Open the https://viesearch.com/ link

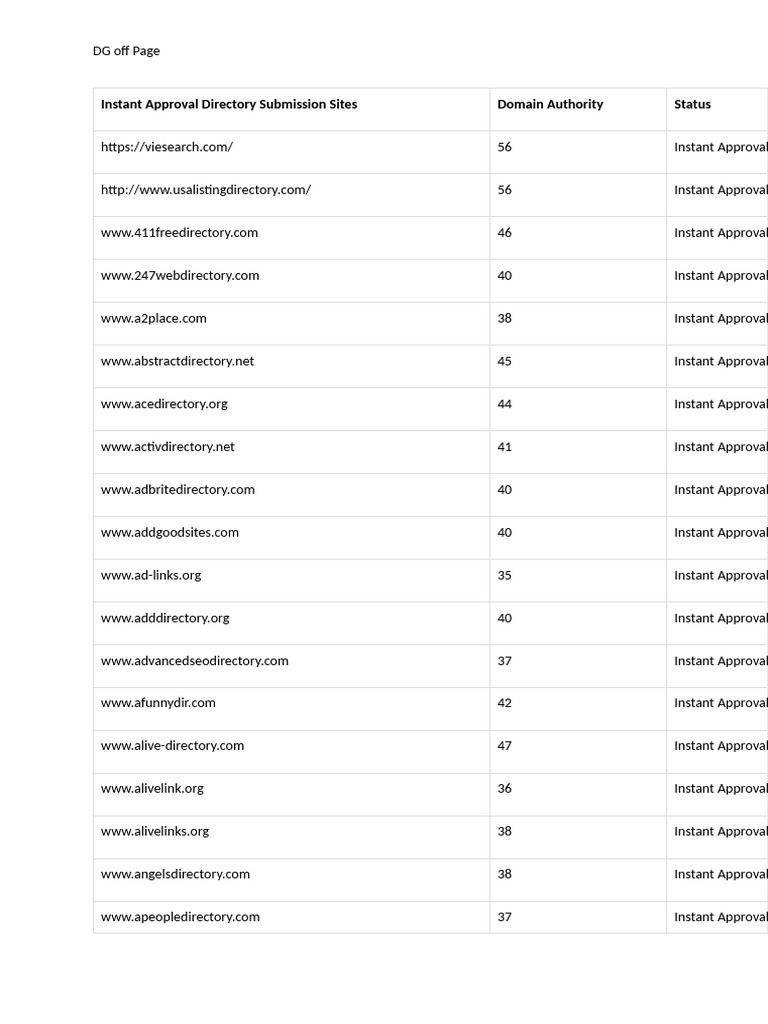pos(166,147)
